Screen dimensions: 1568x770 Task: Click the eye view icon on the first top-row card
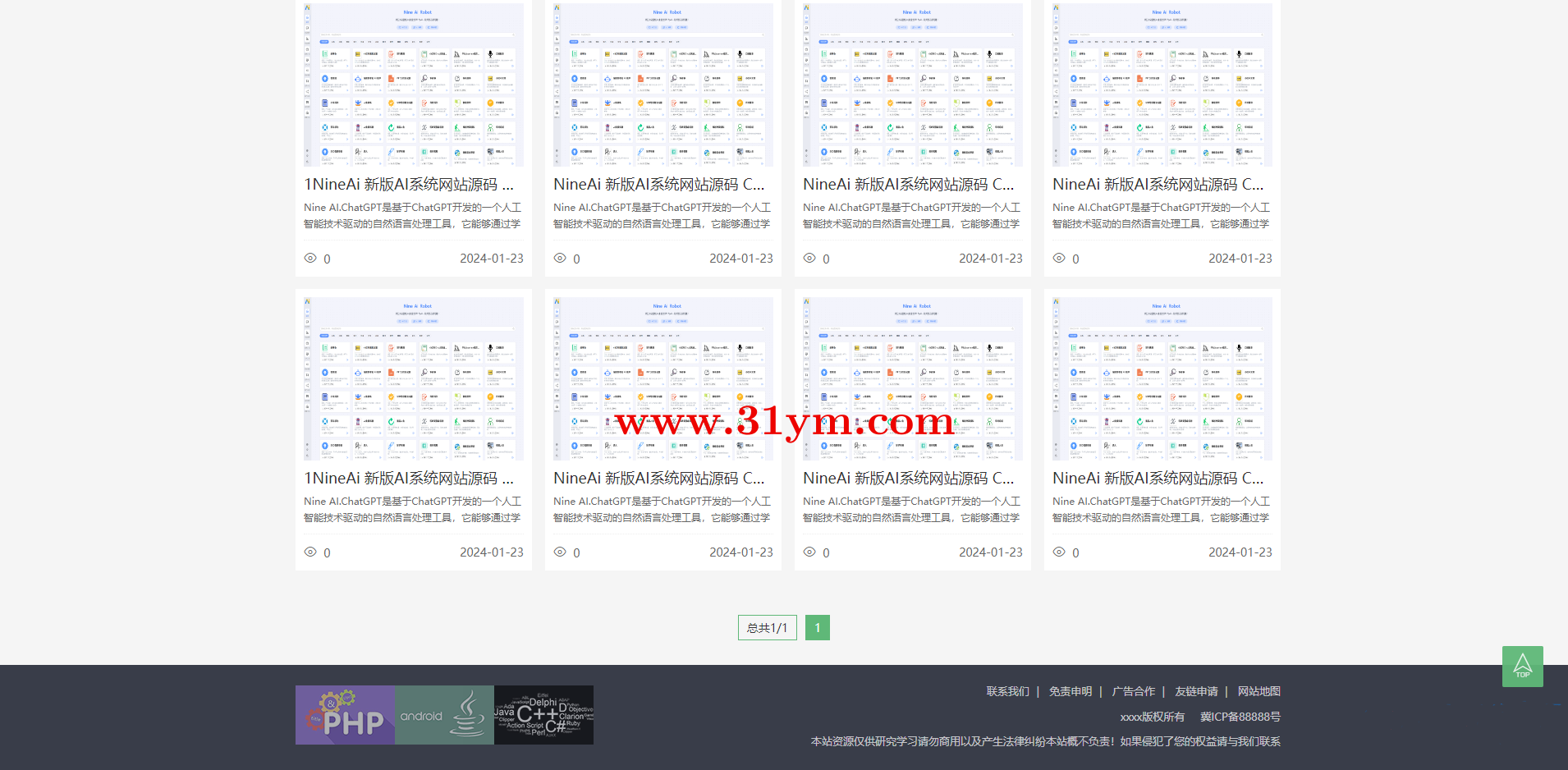(310, 258)
